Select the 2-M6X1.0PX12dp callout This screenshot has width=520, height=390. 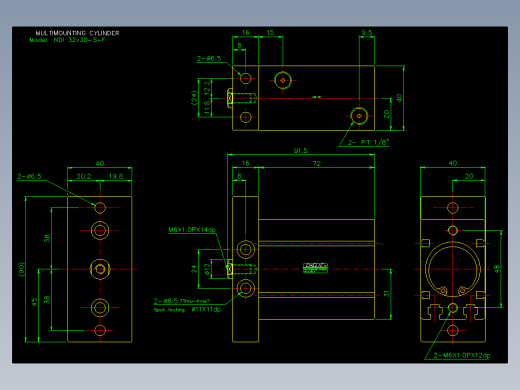(462, 355)
